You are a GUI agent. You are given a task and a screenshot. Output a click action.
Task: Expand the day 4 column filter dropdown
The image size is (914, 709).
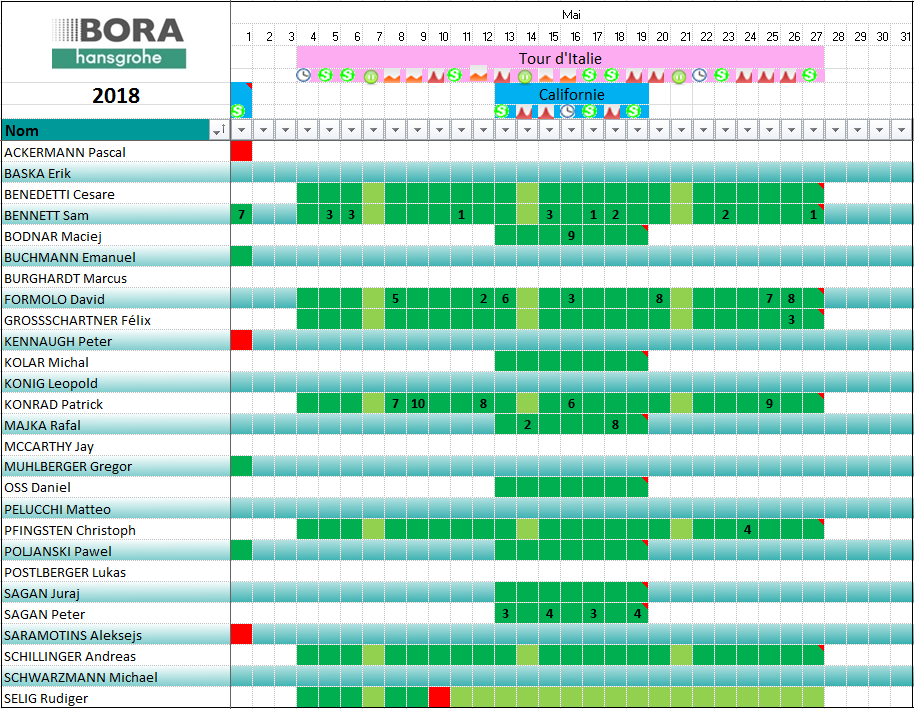point(307,130)
